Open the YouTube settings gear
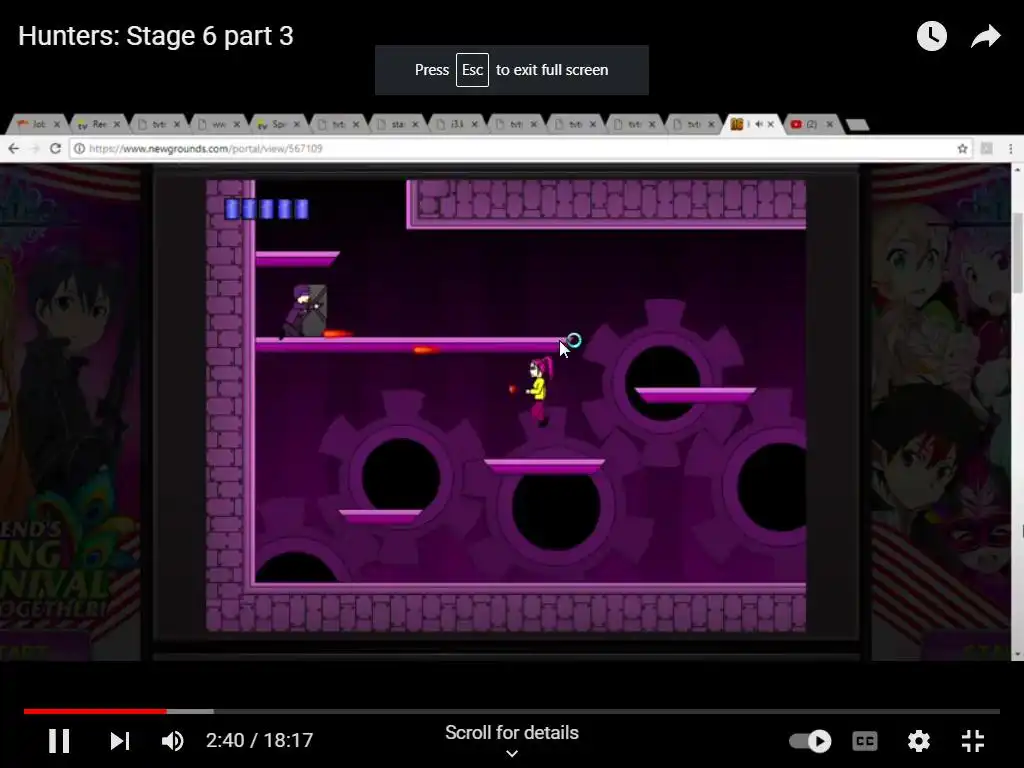This screenshot has height=768, width=1024. coord(918,741)
